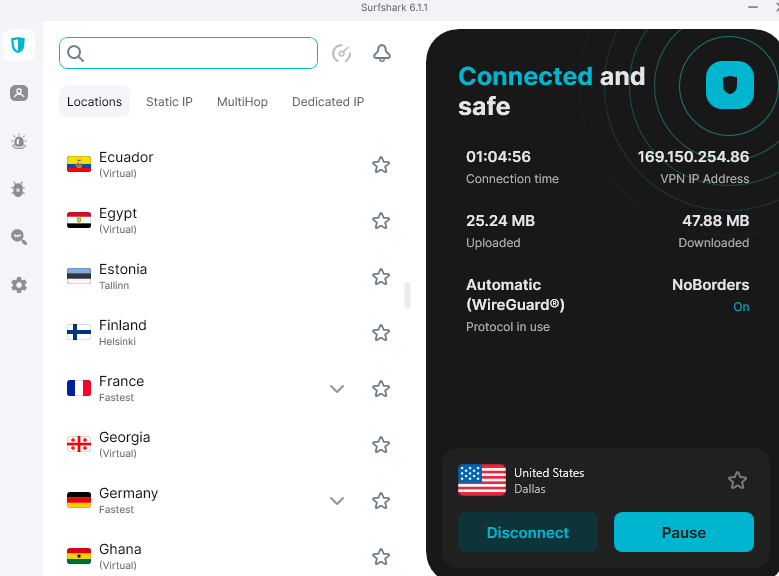Switch to the Static IP tab

(x=169, y=101)
